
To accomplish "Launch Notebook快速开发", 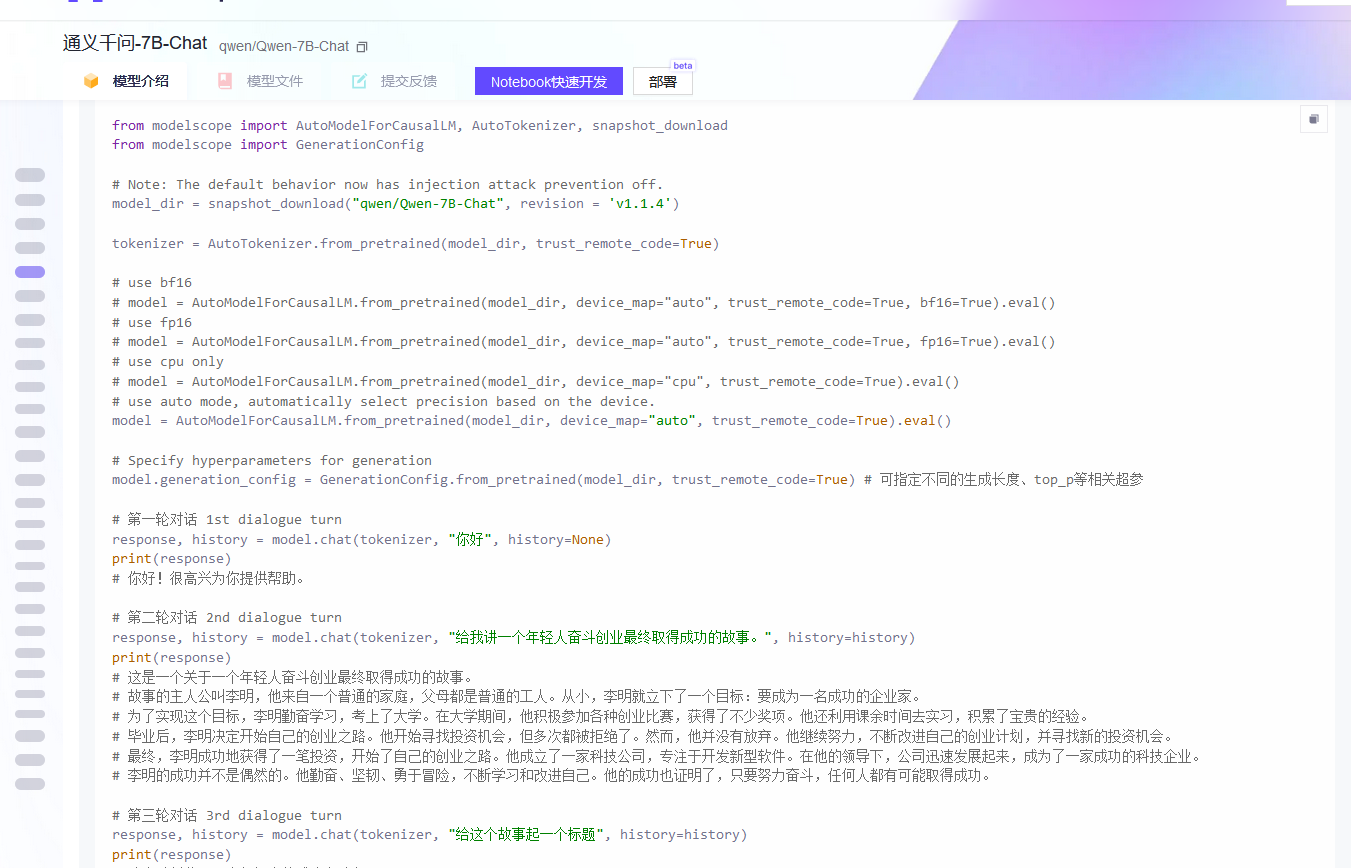I will (x=549, y=82).
